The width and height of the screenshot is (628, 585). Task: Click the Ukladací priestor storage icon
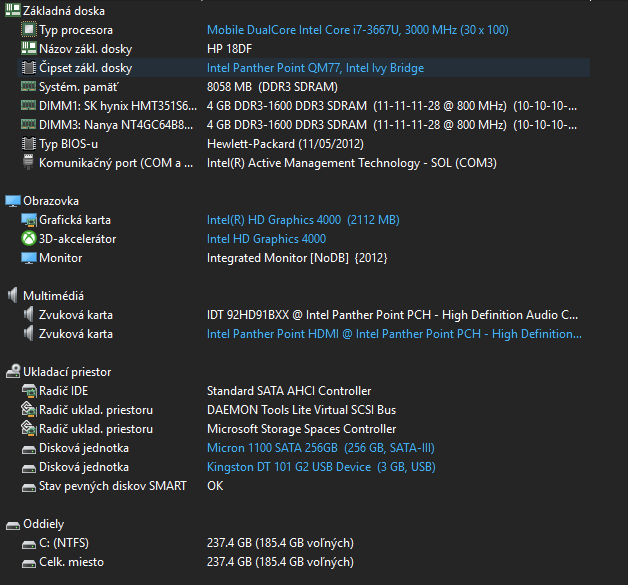(12, 371)
